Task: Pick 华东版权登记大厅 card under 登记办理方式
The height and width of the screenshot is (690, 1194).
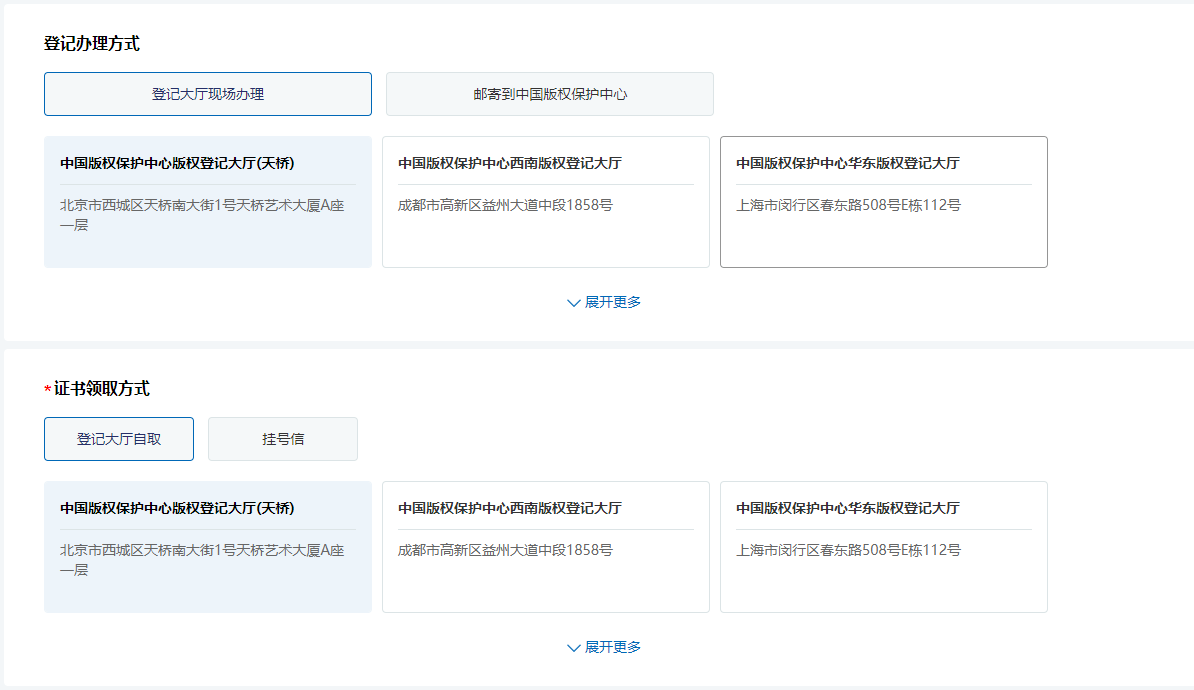Action: pos(884,202)
